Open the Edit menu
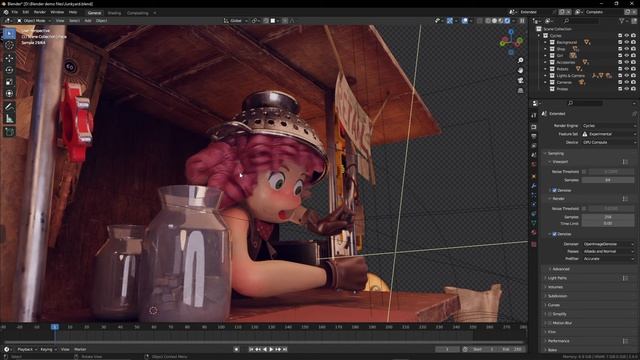Screen dimensions: 640x360 [26, 12]
